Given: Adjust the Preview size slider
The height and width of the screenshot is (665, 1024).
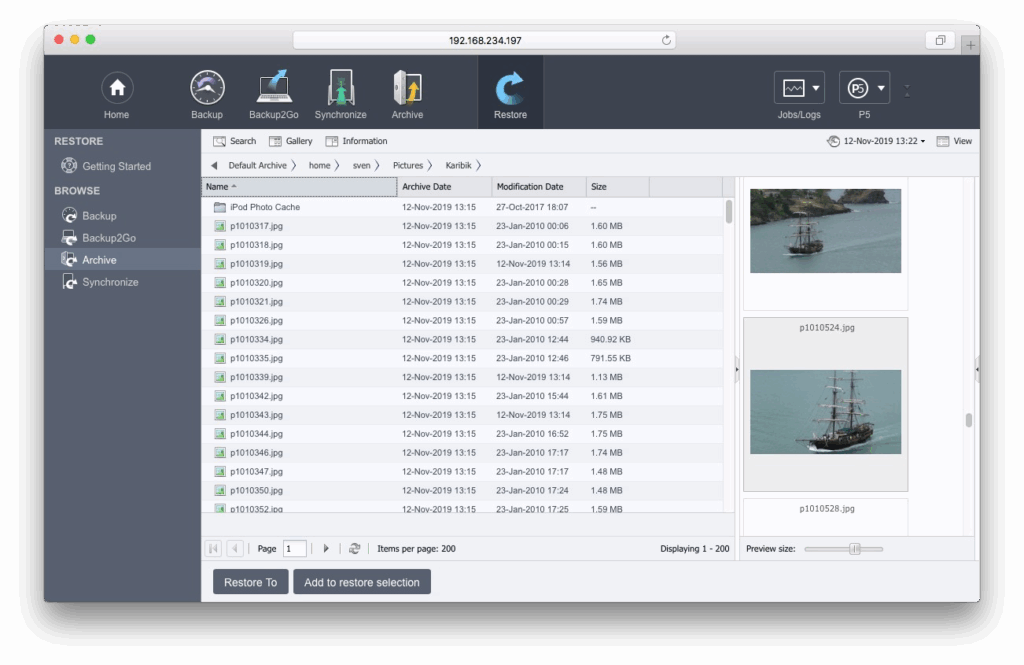Looking at the screenshot, I should (x=854, y=549).
